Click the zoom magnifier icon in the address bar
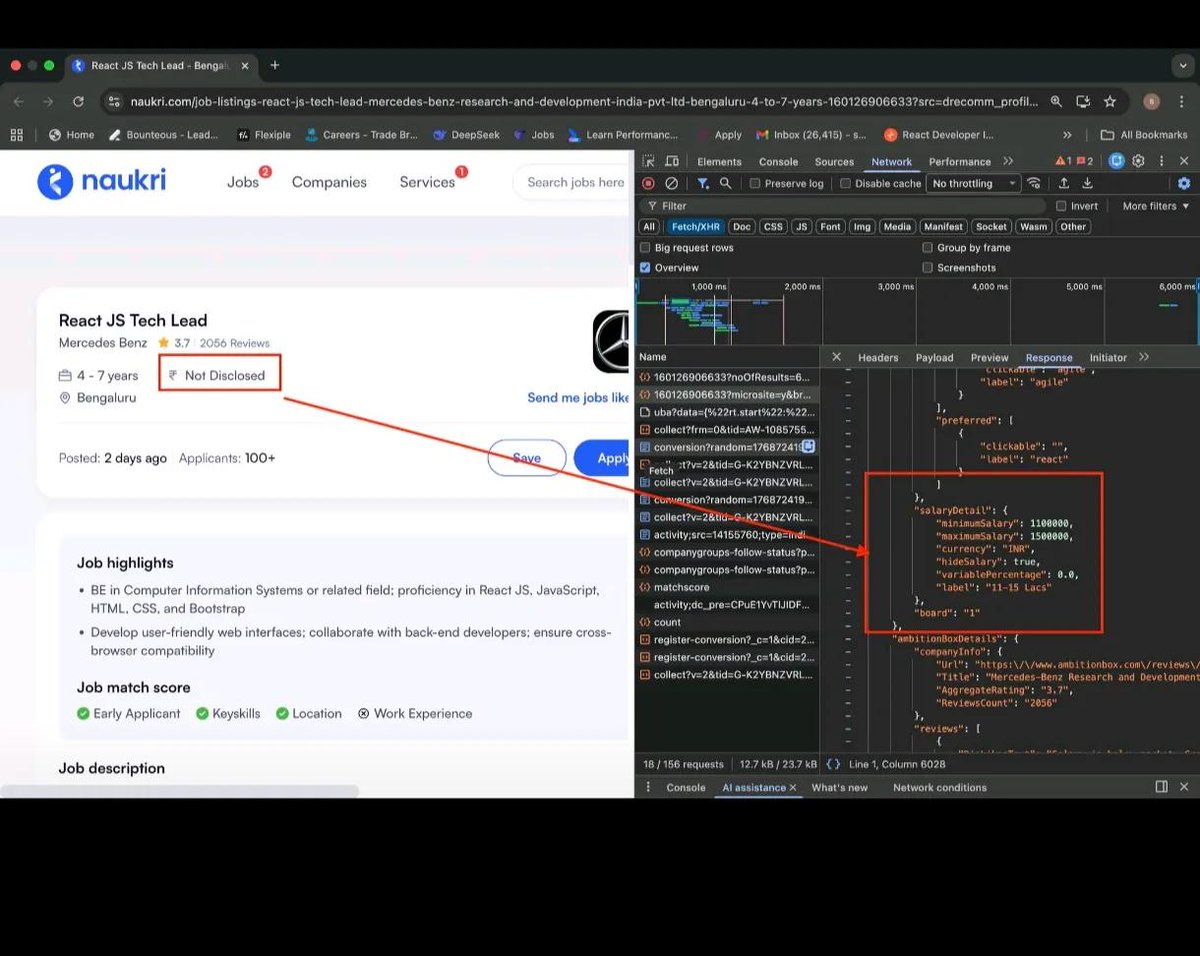The image size is (1200, 956). tap(1056, 101)
